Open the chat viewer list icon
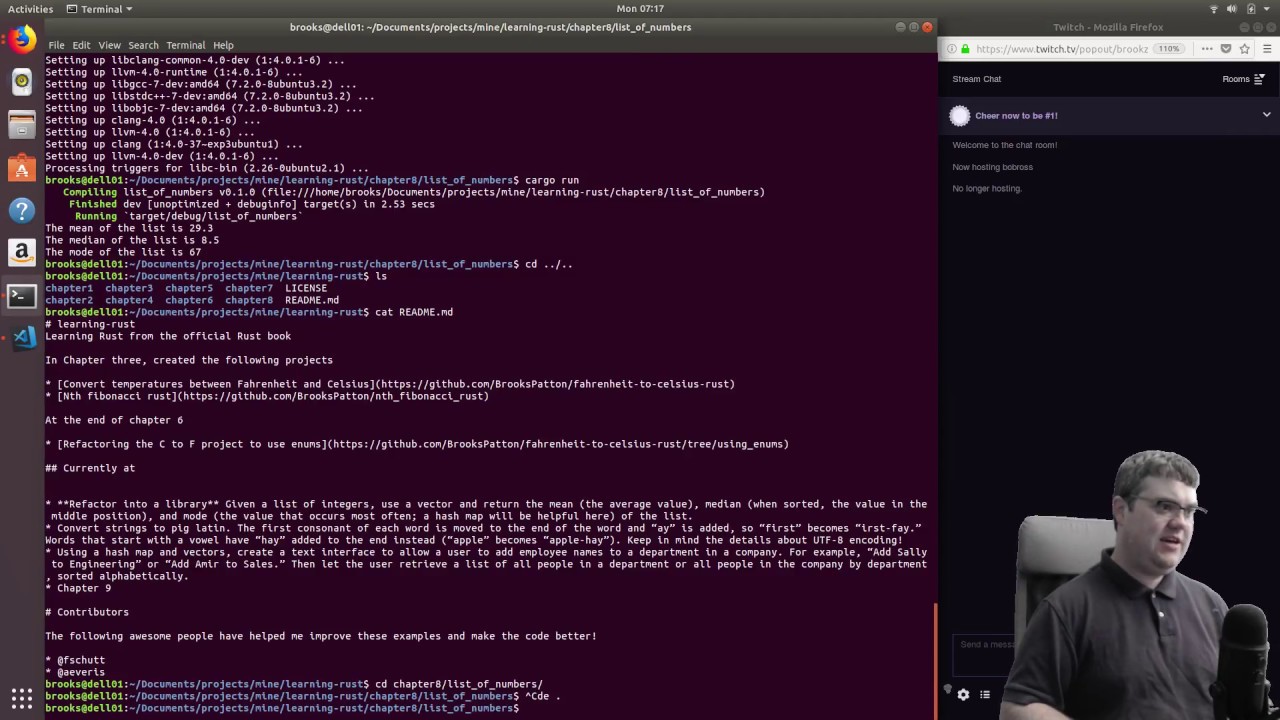 click(x=985, y=694)
